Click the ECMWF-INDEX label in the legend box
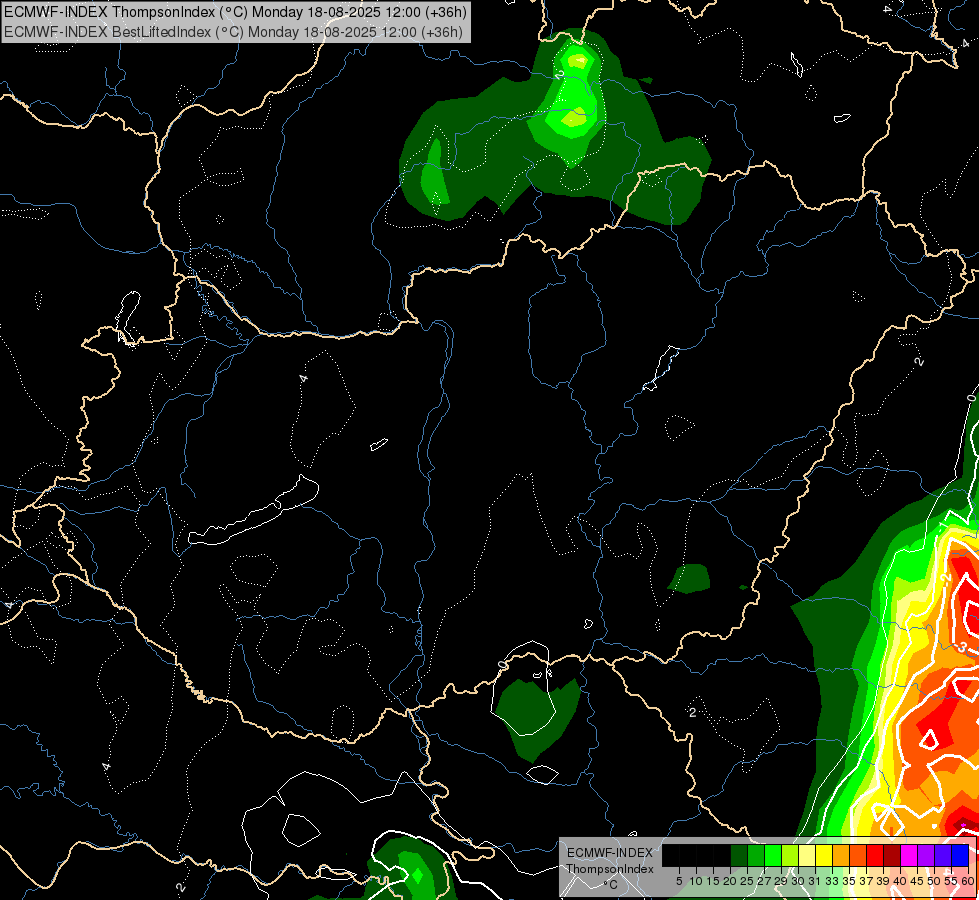Viewport: 979px width, 900px height. 609,853
